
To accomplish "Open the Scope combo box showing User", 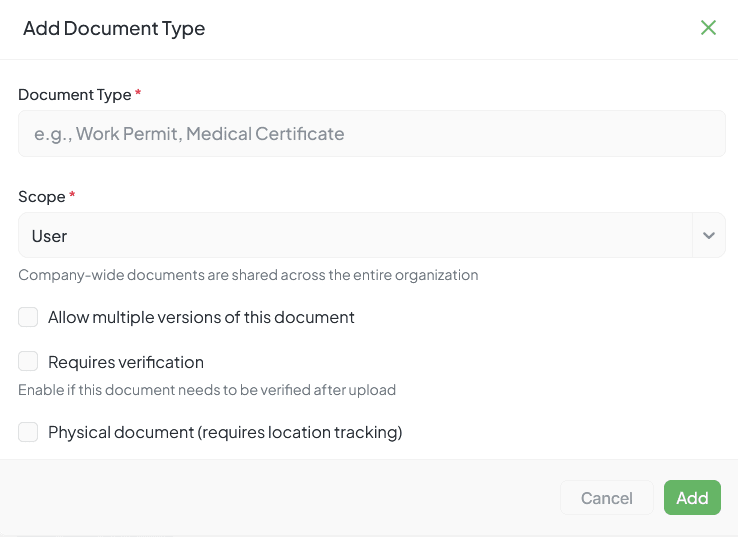I will (355, 236).
